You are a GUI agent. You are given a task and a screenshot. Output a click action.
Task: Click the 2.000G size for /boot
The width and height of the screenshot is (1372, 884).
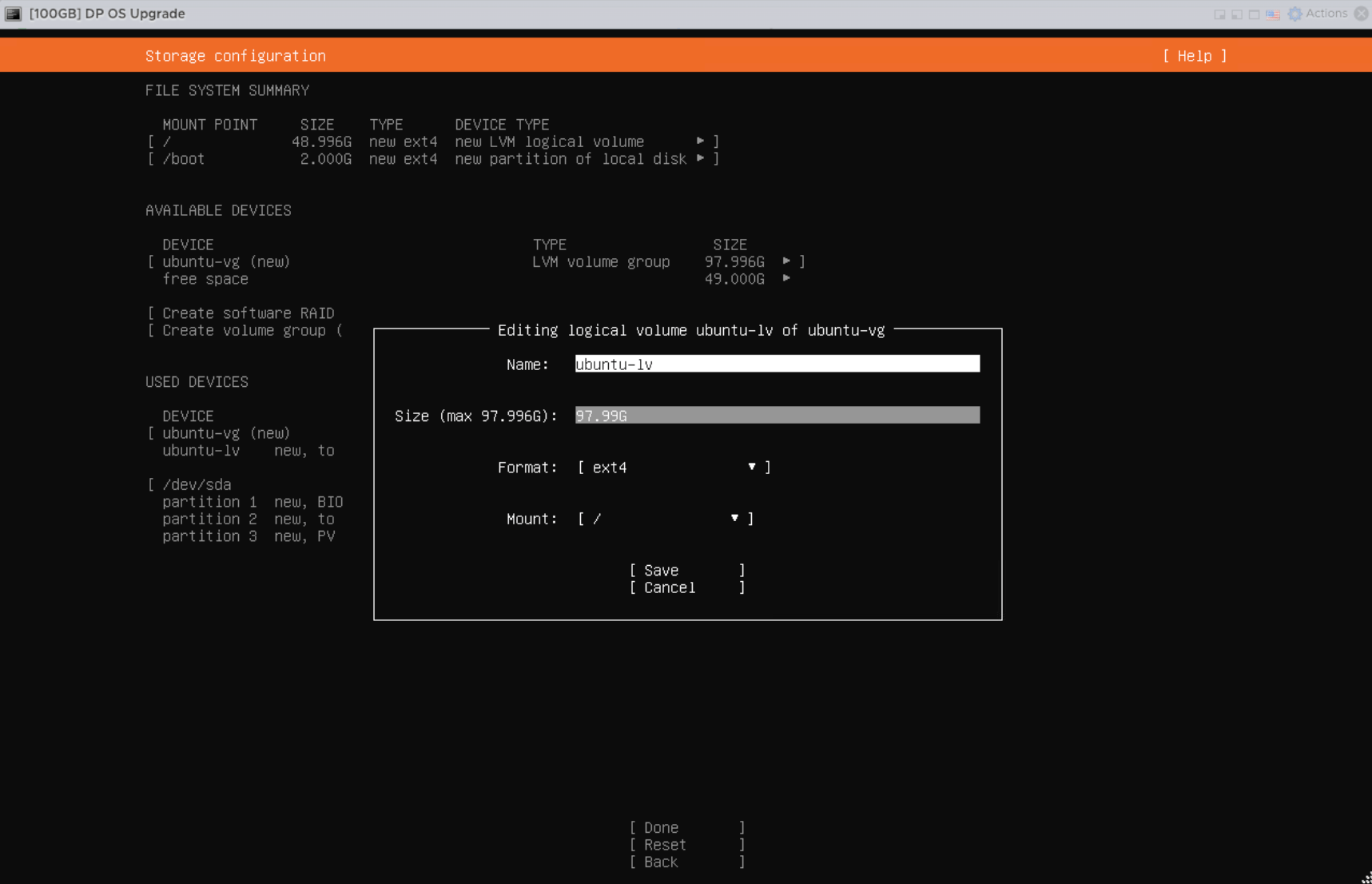(325, 159)
